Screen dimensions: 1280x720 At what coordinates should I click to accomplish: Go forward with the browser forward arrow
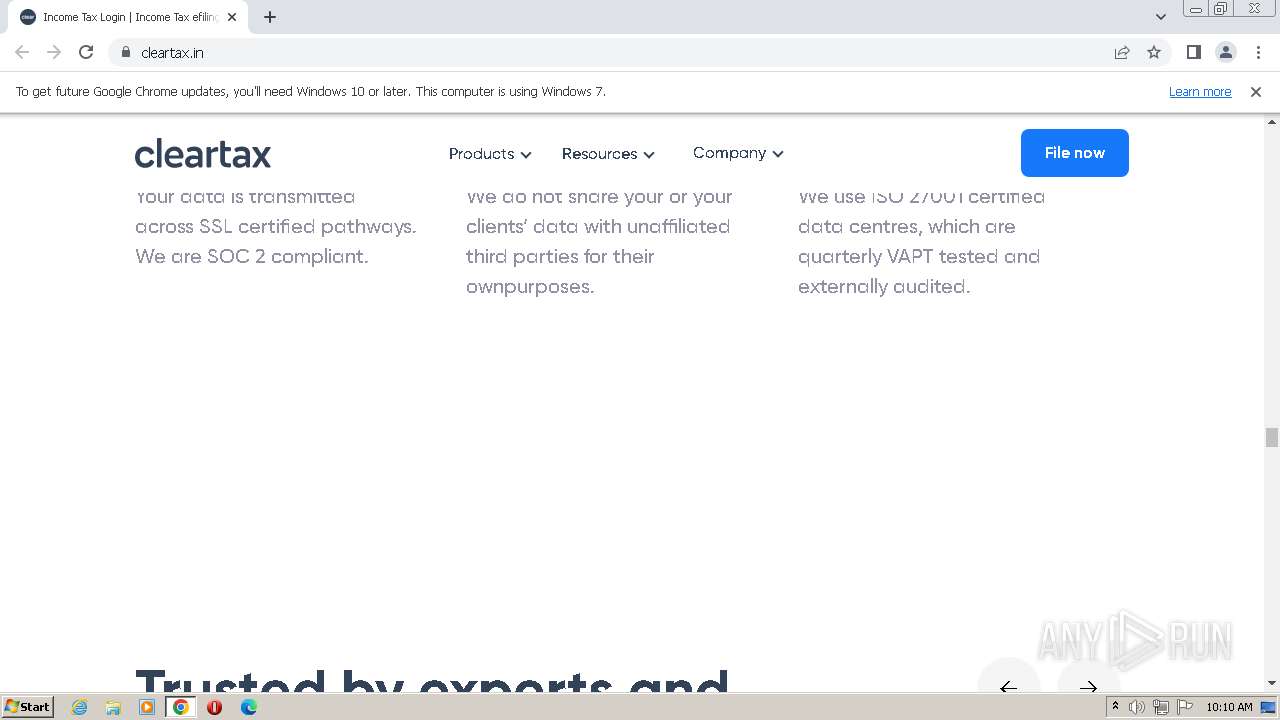coord(54,52)
